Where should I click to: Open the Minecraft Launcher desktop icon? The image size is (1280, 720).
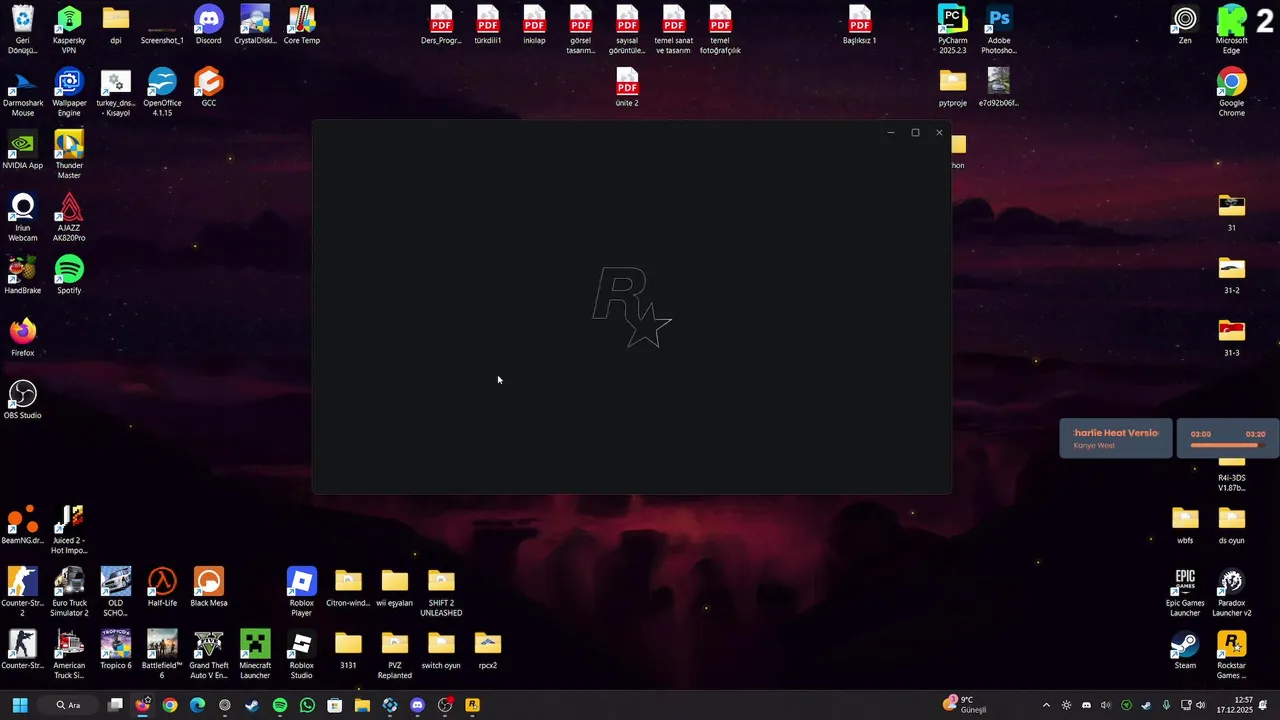click(x=255, y=654)
